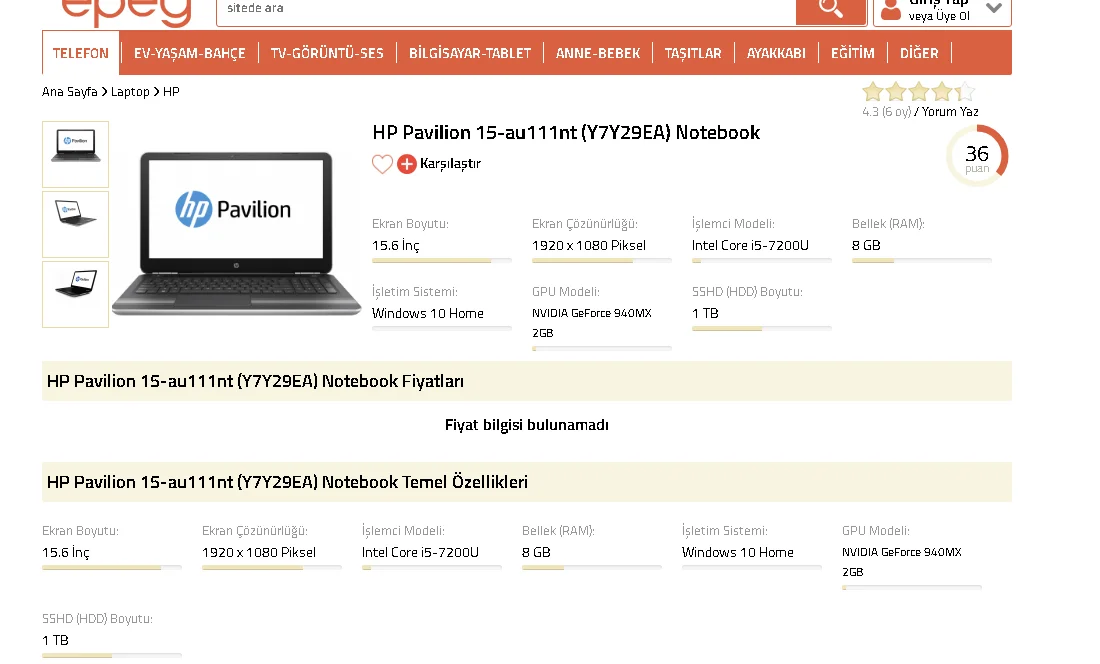Click the search magnifier button
The height and width of the screenshot is (664, 1100).
tap(831, 10)
